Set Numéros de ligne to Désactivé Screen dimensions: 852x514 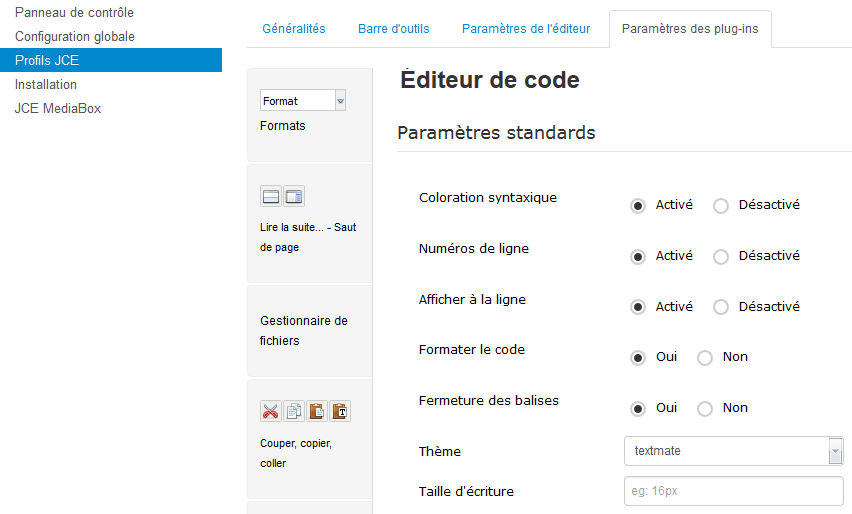coord(721,256)
